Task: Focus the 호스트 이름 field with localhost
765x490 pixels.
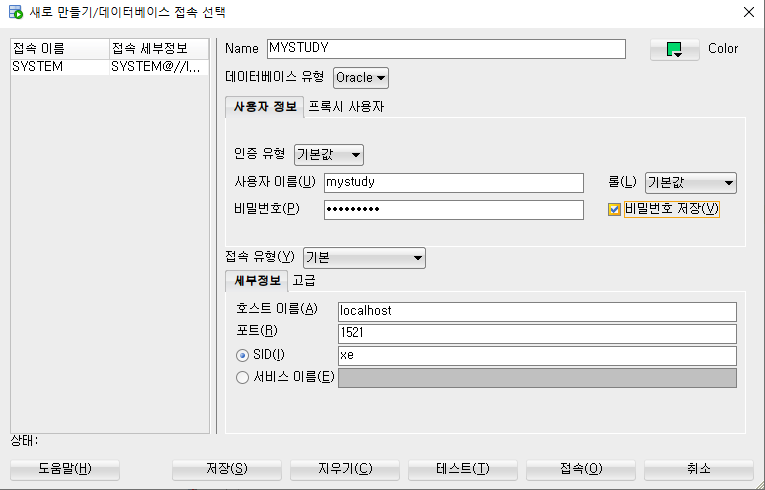Action: 537,312
